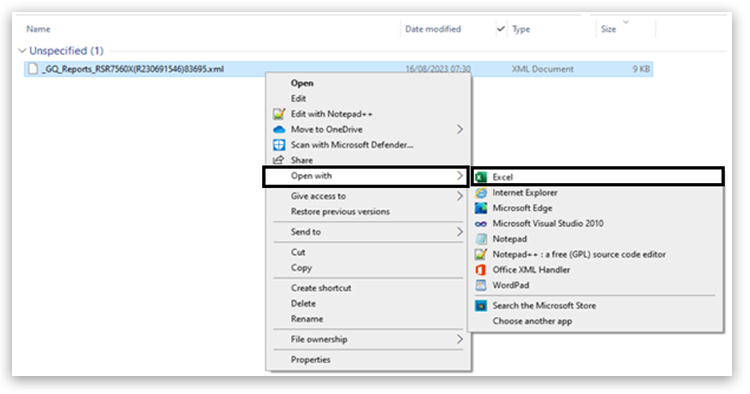Image resolution: width=750 pixels, height=394 pixels.
Task: Open the file with Microsoft Edge
Action: click(522, 208)
